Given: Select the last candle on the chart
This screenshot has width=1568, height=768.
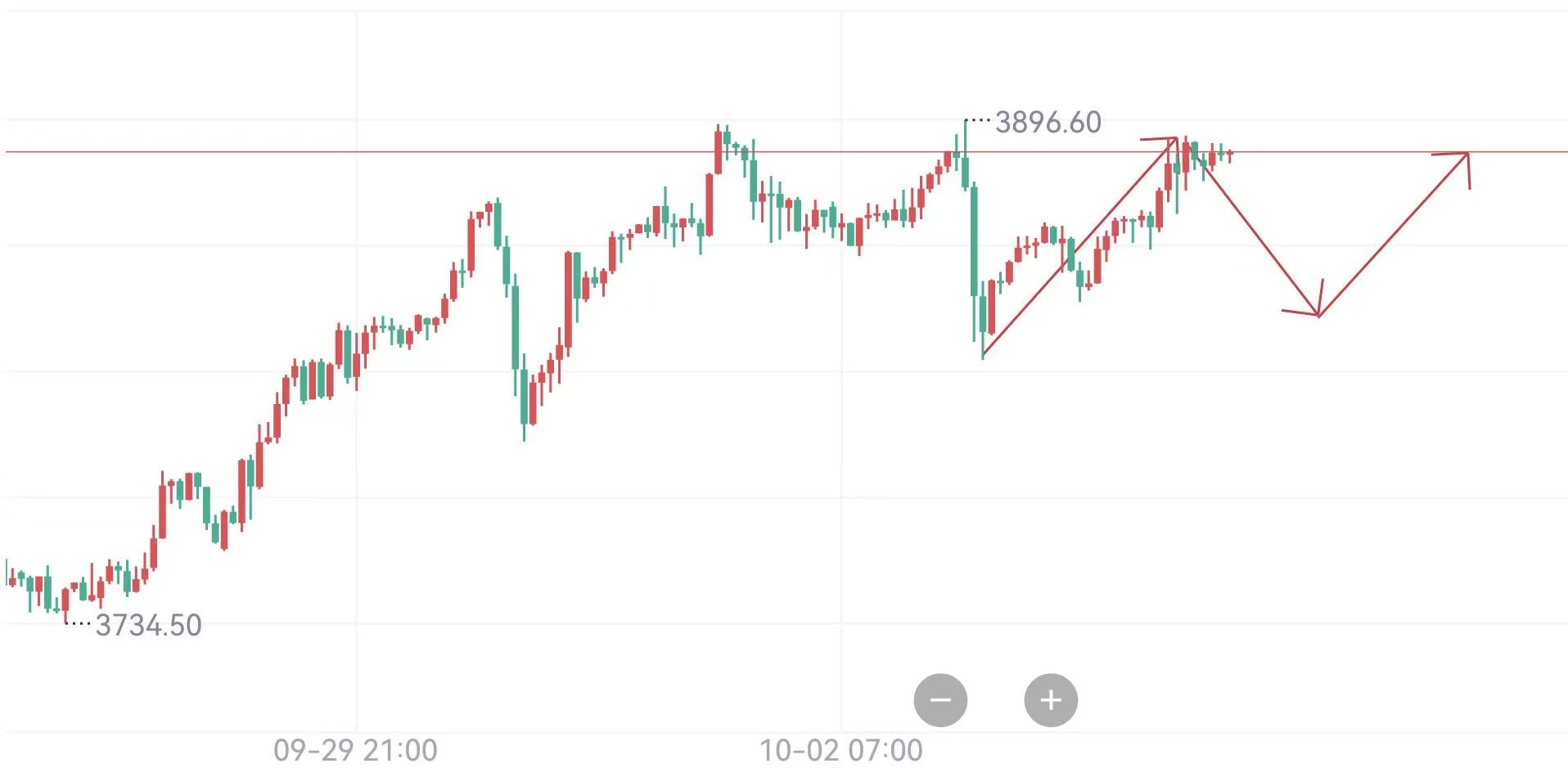Looking at the screenshot, I should click(x=1230, y=155).
